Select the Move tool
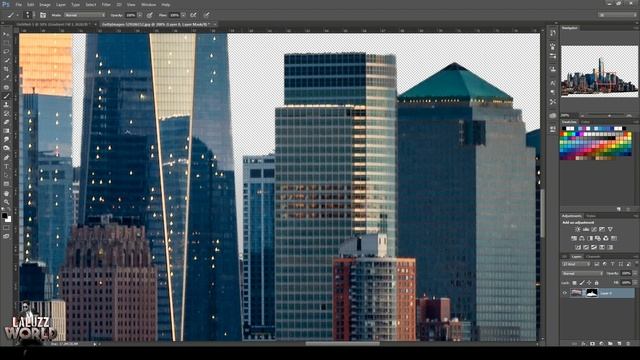This screenshot has height=360, width=640. pos(6,35)
